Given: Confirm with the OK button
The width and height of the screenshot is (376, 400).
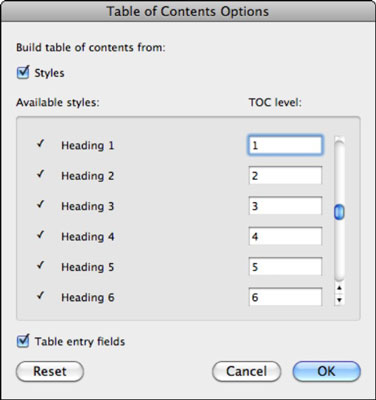Looking at the screenshot, I should coord(327,371).
